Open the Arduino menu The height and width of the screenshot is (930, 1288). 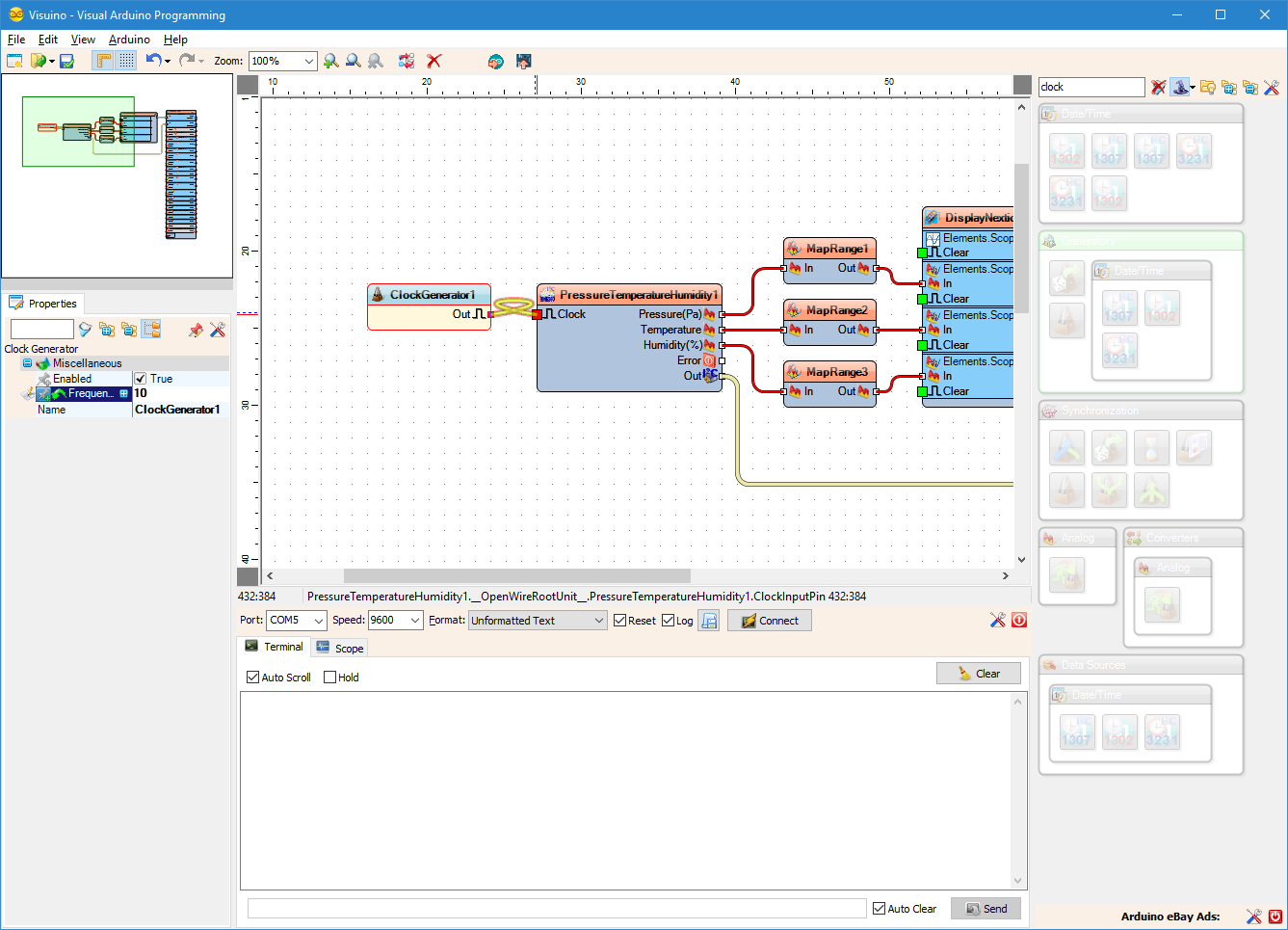pyautogui.click(x=128, y=40)
